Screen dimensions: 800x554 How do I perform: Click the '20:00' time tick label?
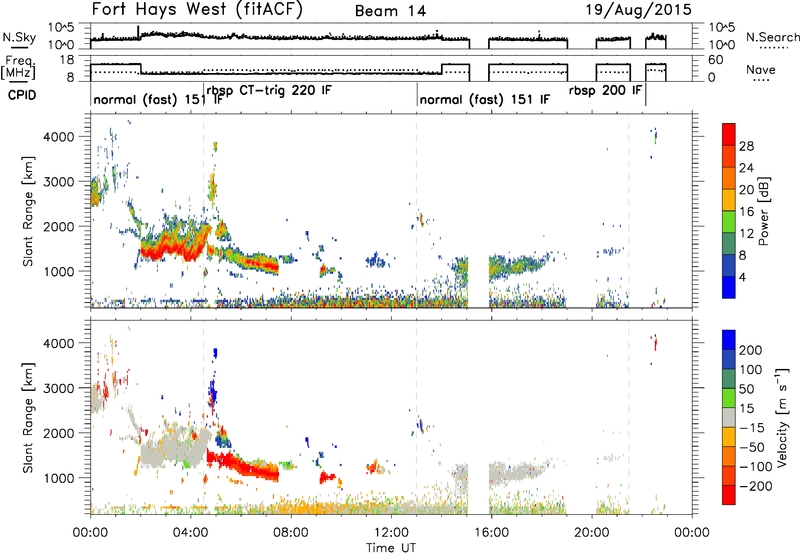pyautogui.click(x=592, y=533)
